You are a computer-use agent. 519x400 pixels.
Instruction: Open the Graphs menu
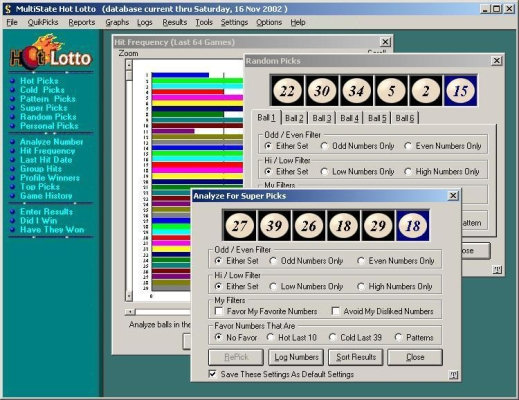[117, 22]
